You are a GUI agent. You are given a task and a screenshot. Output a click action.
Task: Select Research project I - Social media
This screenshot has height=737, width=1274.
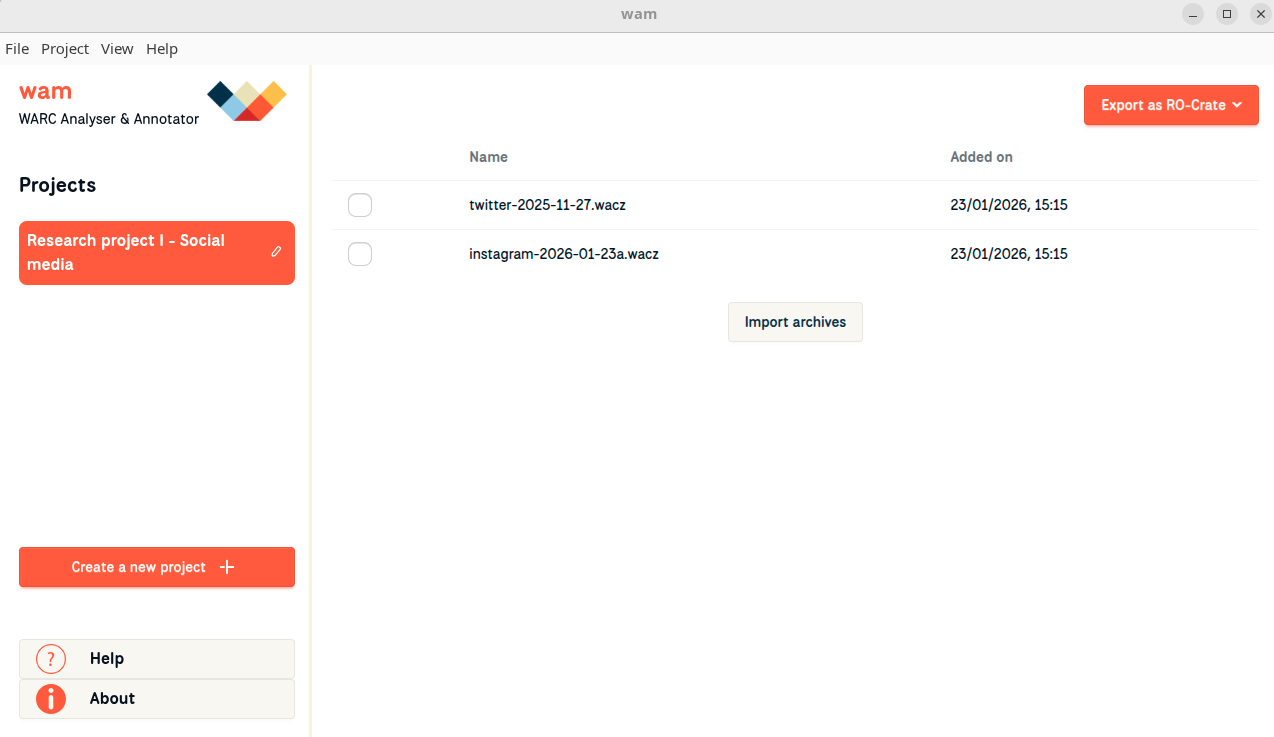[140, 253]
